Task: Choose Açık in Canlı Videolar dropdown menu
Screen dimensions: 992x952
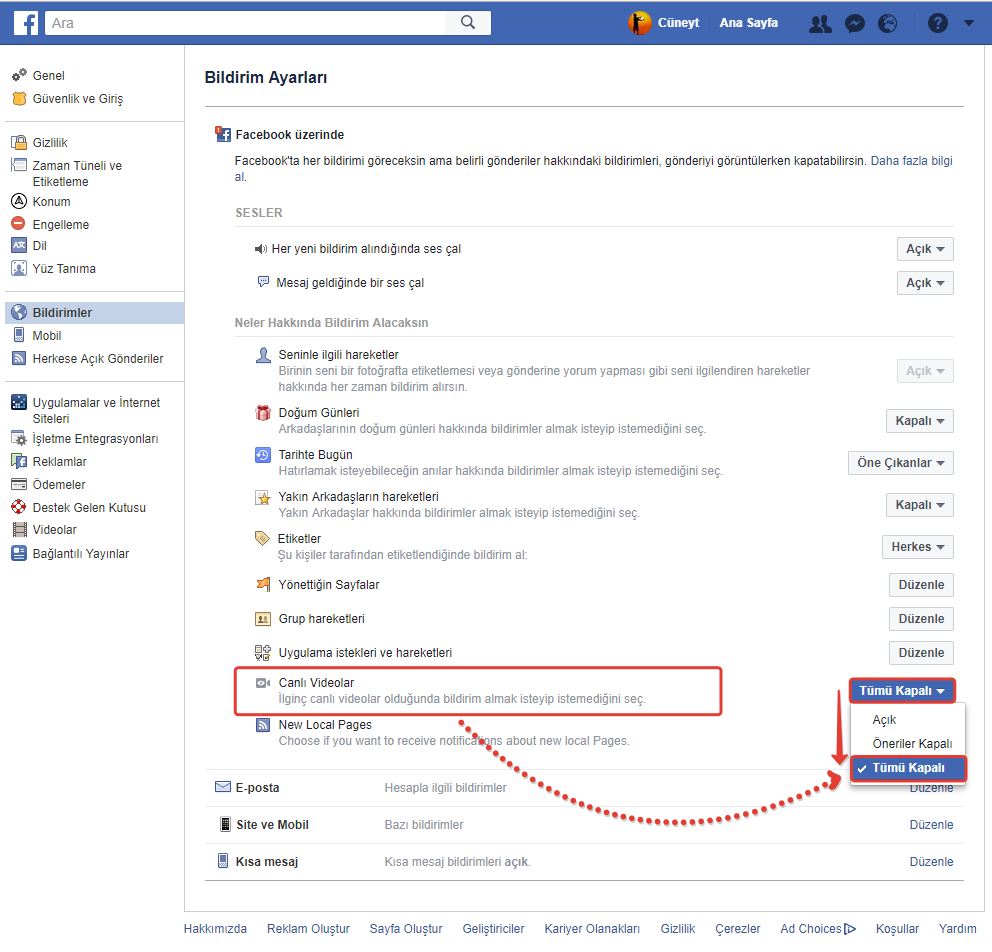Action: [x=884, y=720]
